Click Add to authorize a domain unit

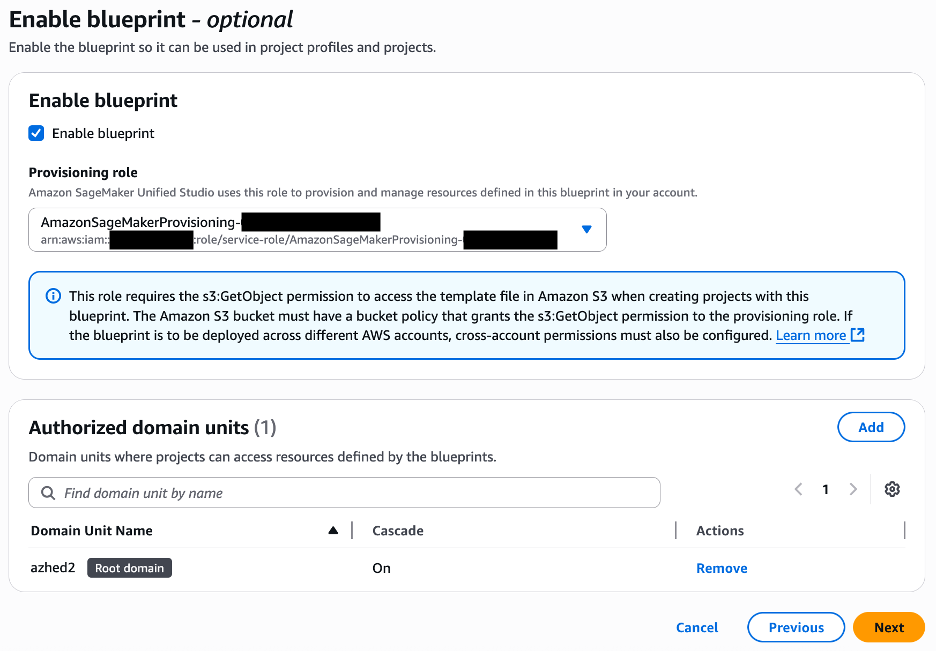pyautogui.click(x=870, y=427)
